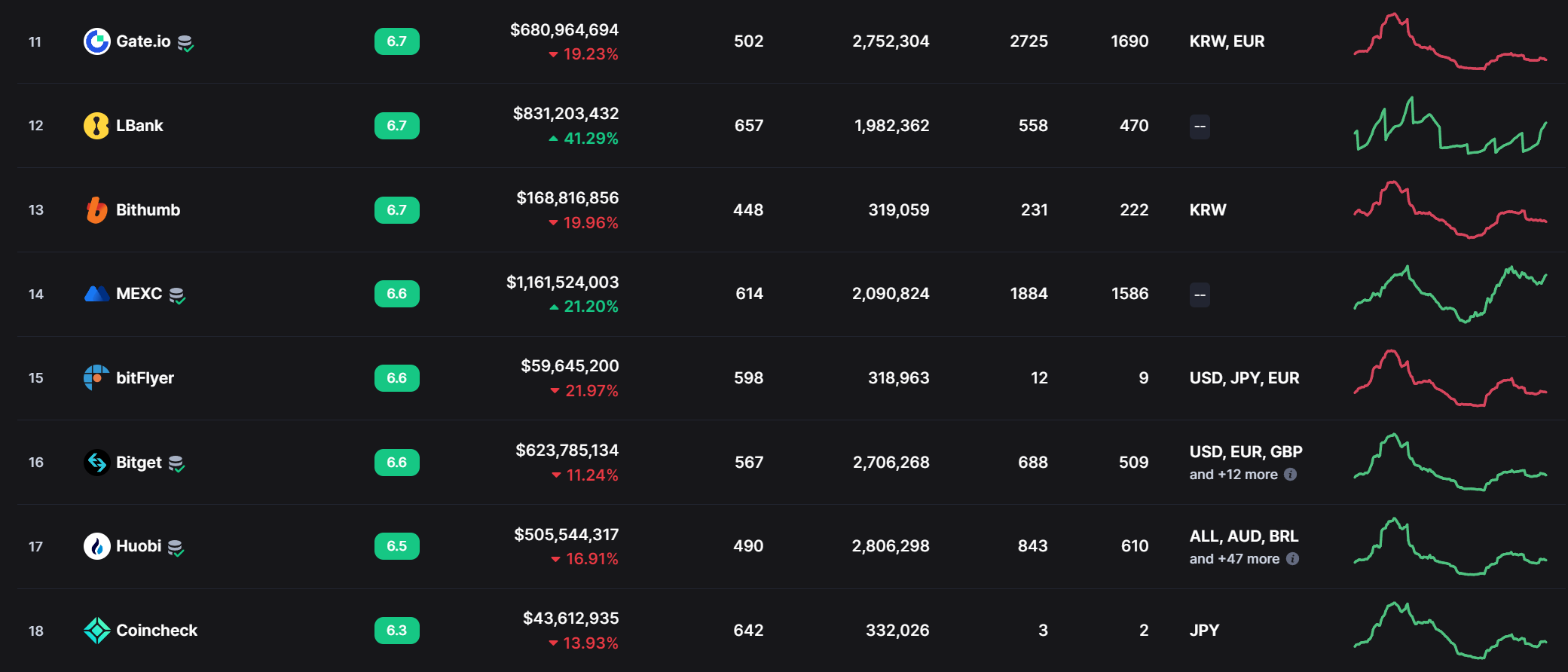The height and width of the screenshot is (672, 1568).
Task: Click the Gate.io exchange logo
Action: 96,41
